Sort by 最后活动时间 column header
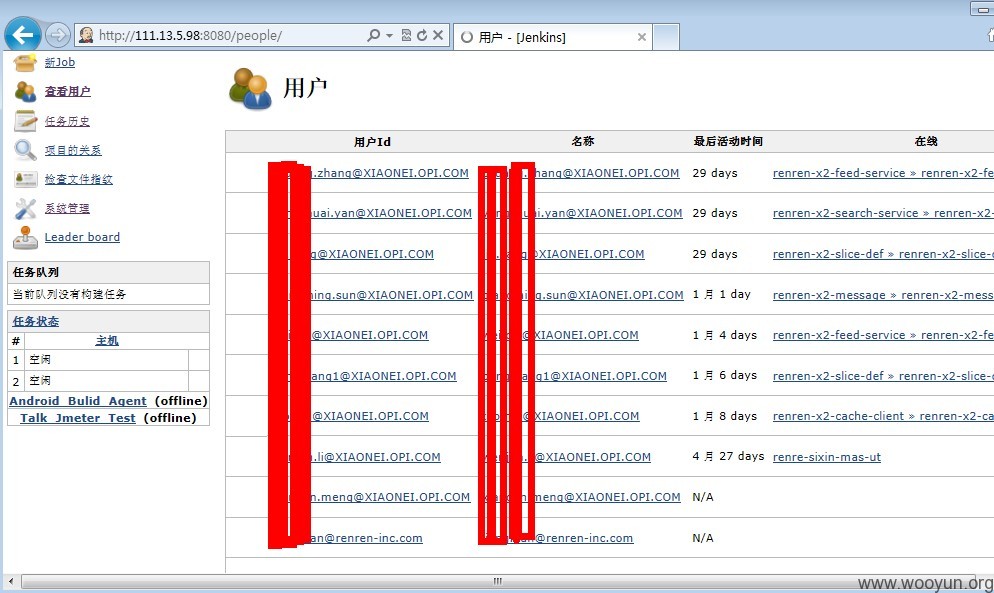Image resolution: width=994 pixels, height=593 pixels. click(x=728, y=141)
